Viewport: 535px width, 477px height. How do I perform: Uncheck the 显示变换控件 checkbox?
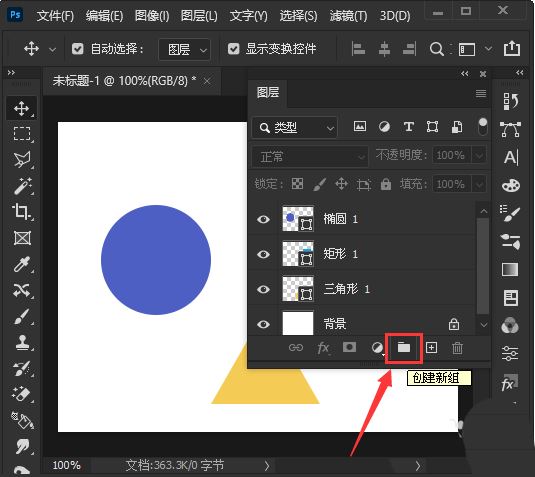pyautogui.click(x=233, y=49)
